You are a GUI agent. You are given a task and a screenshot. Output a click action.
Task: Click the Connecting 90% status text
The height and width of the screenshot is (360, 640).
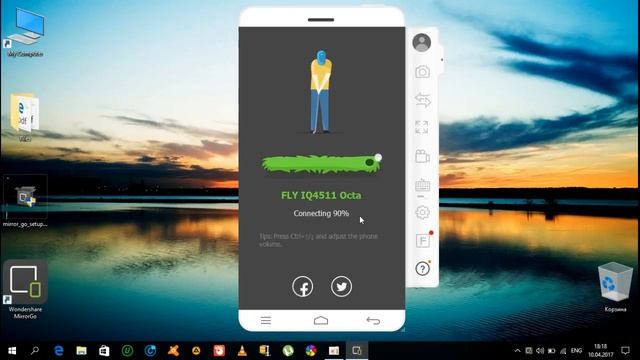click(321, 213)
